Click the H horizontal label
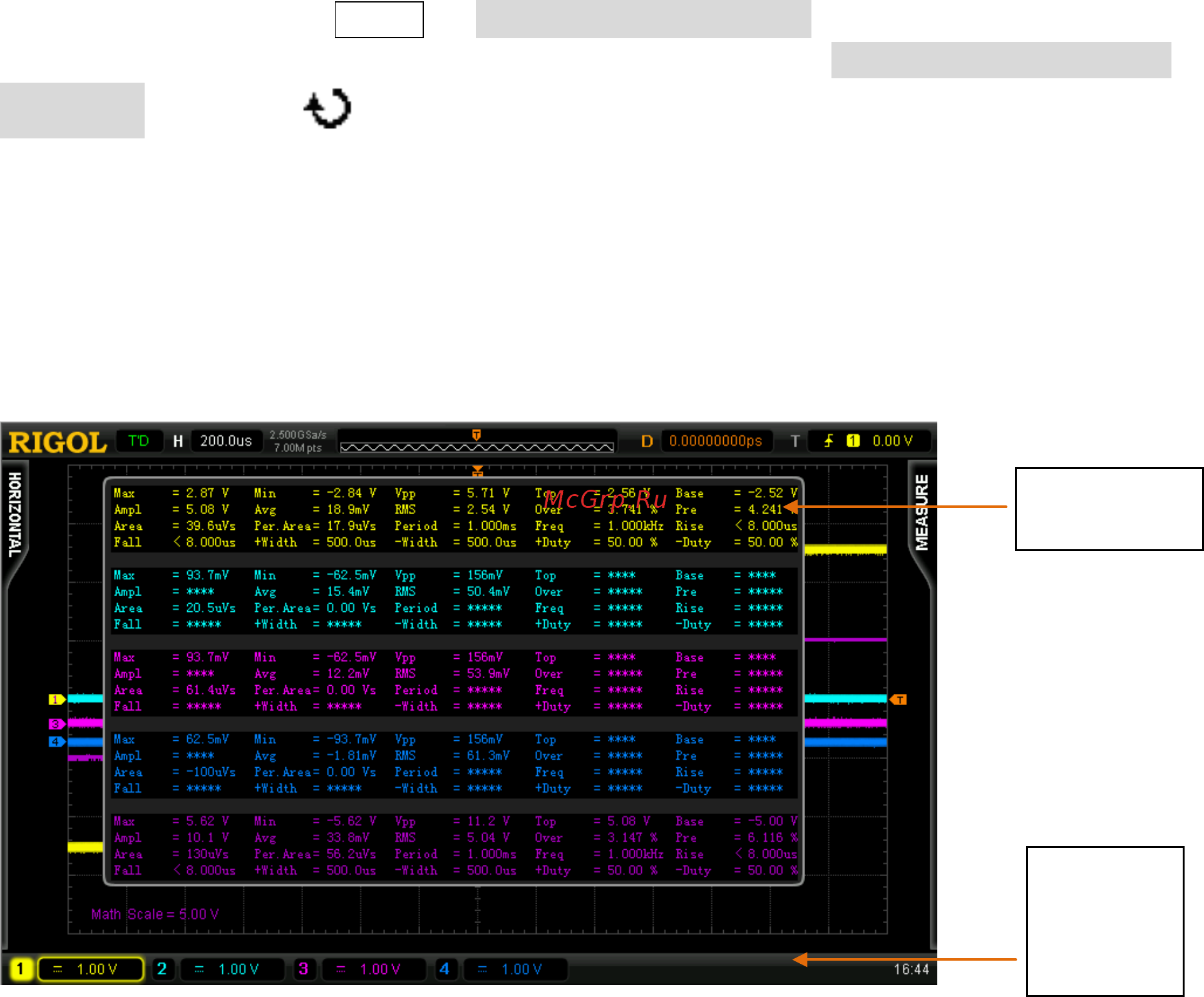 pyautogui.click(x=178, y=442)
